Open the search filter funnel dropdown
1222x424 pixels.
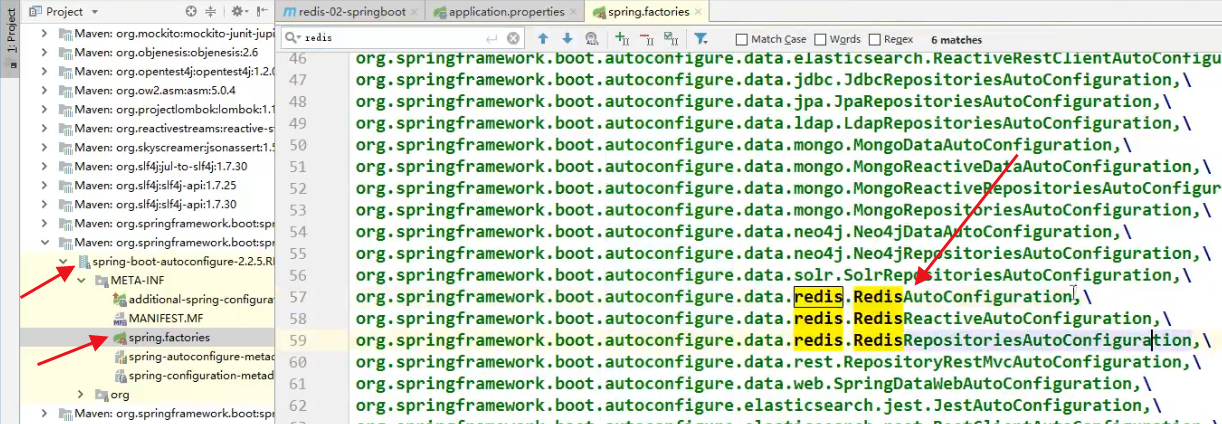point(702,38)
